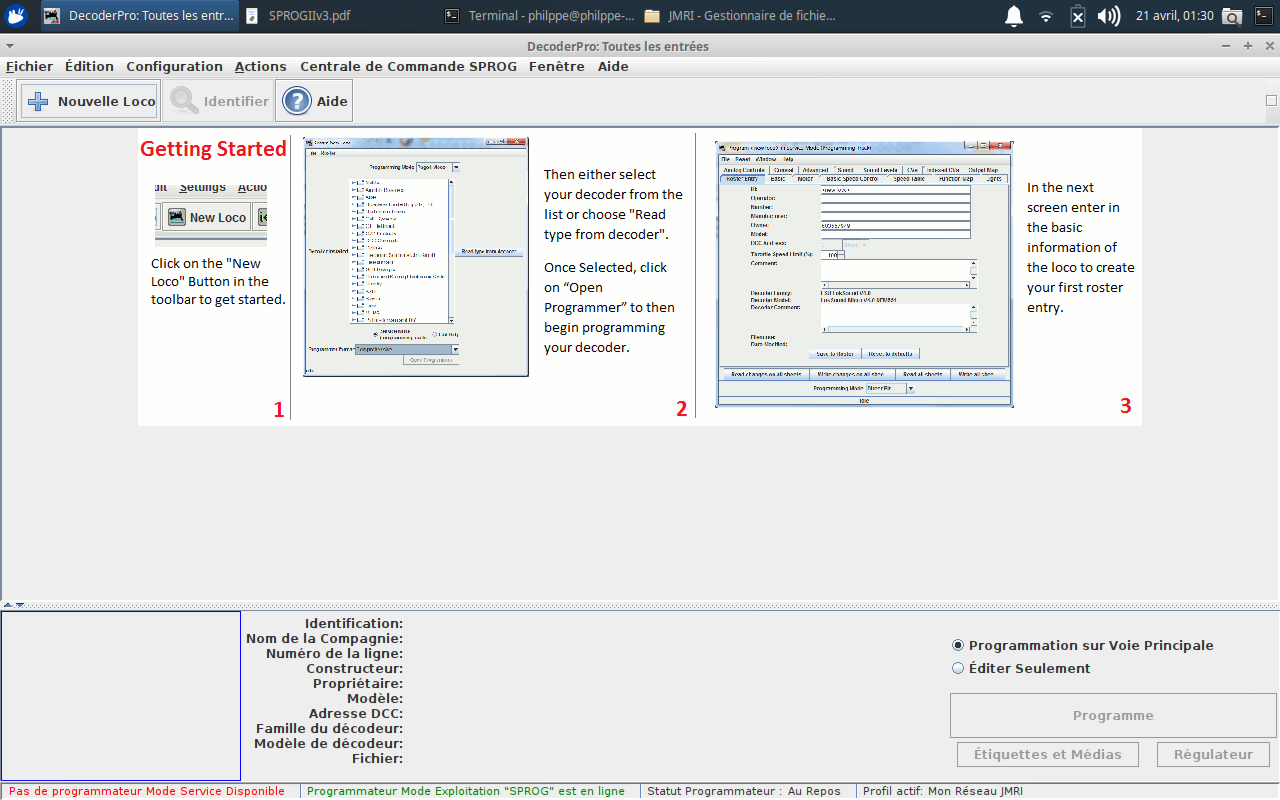Image resolution: width=1280 pixels, height=800 pixels.
Task: Click the step 3 roster entry screenshot
Action: tap(864, 273)
